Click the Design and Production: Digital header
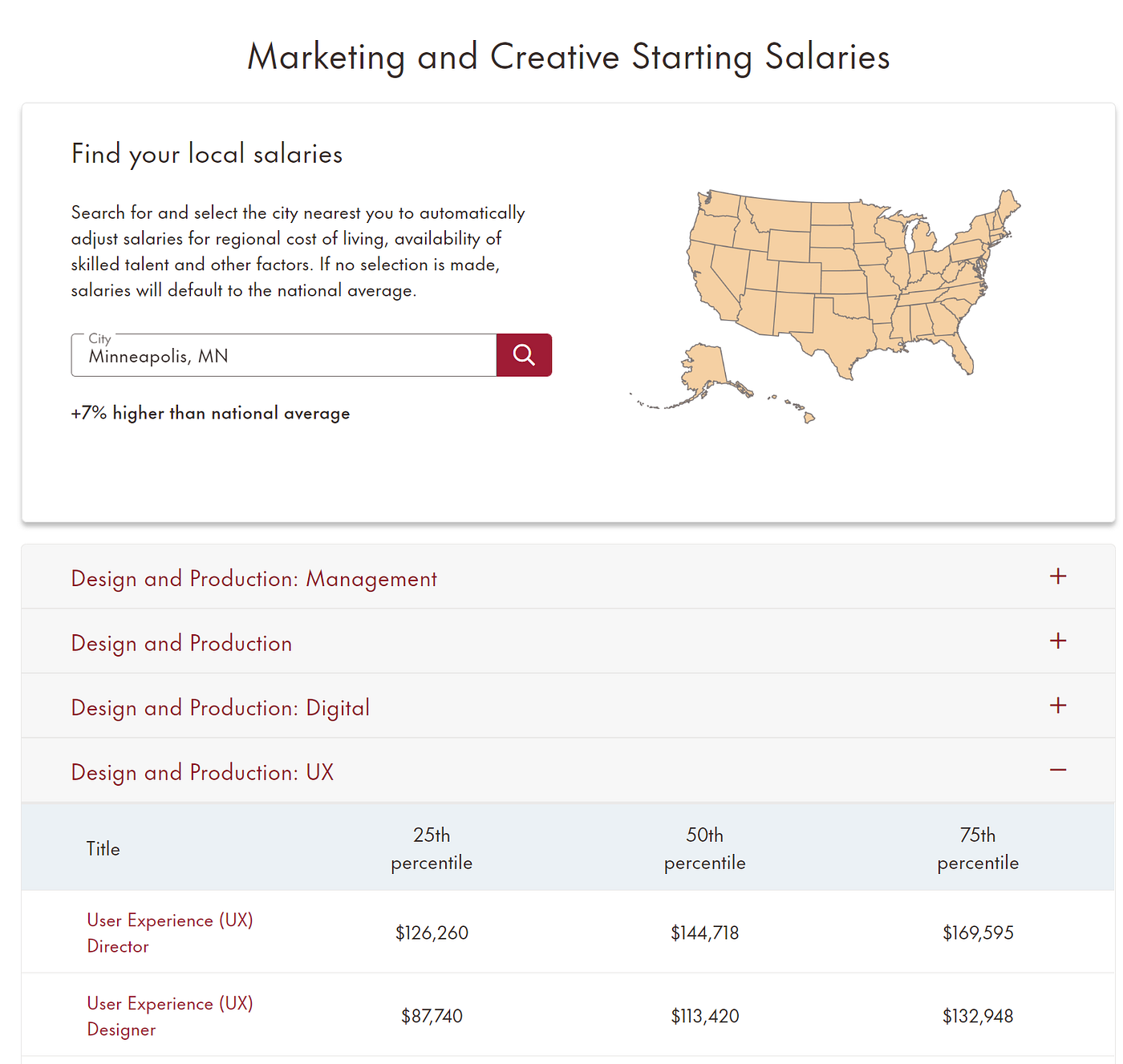1123x1064 pixels. 220,707
